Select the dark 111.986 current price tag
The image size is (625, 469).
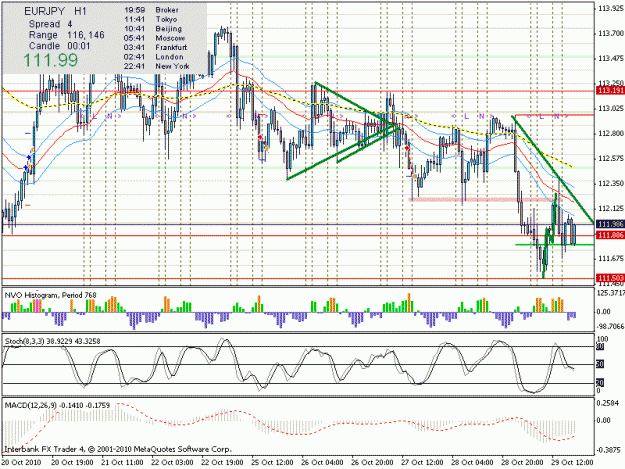pos(610,224)
